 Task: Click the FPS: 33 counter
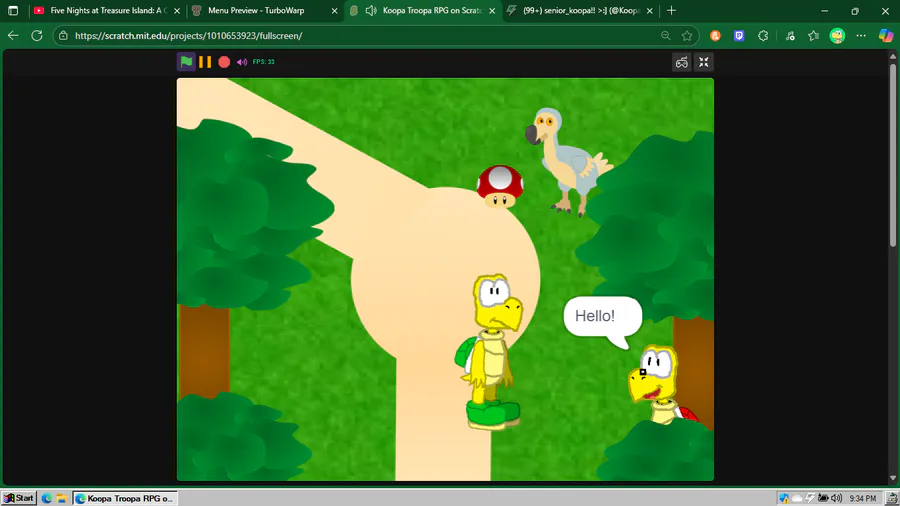pos(263,62)
